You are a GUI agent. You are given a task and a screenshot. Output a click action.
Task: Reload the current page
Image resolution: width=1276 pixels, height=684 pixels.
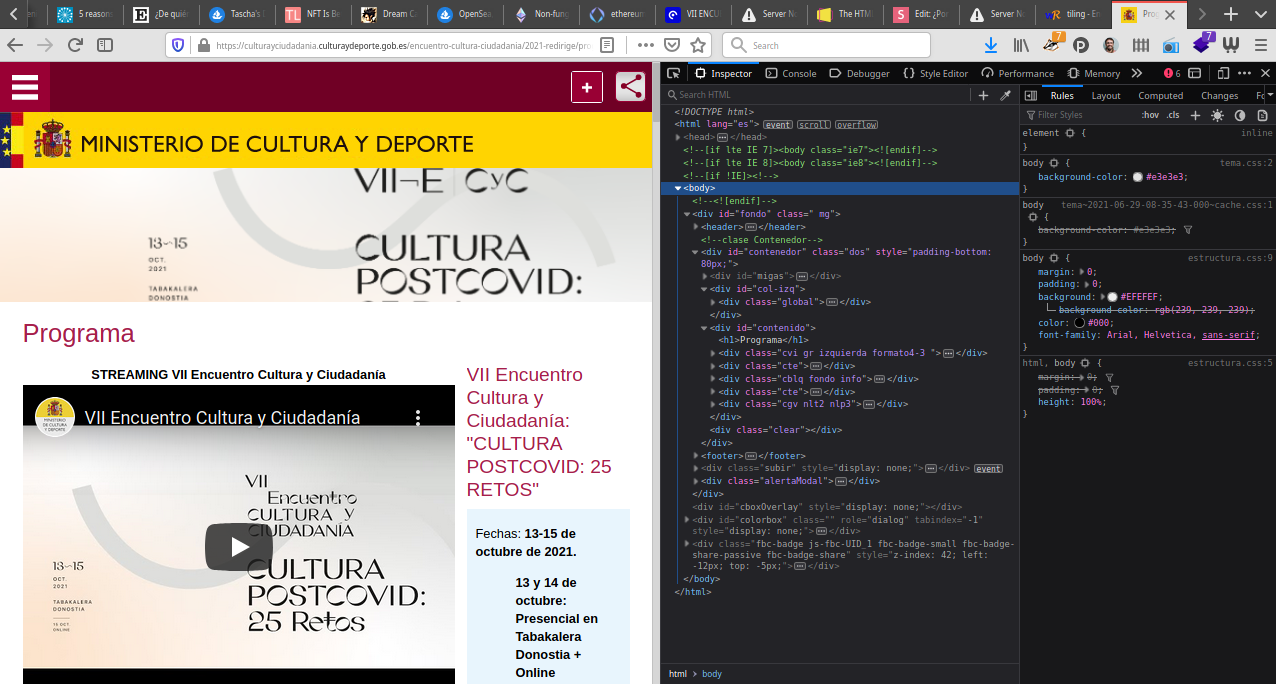point(75,45)
